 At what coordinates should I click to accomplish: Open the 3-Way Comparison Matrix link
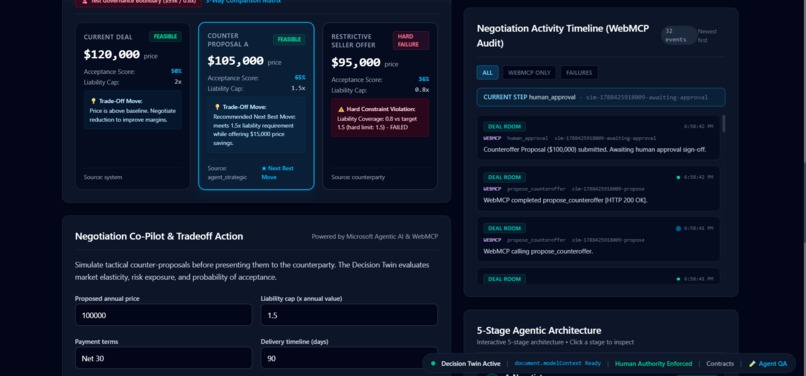tap(244, 2)
